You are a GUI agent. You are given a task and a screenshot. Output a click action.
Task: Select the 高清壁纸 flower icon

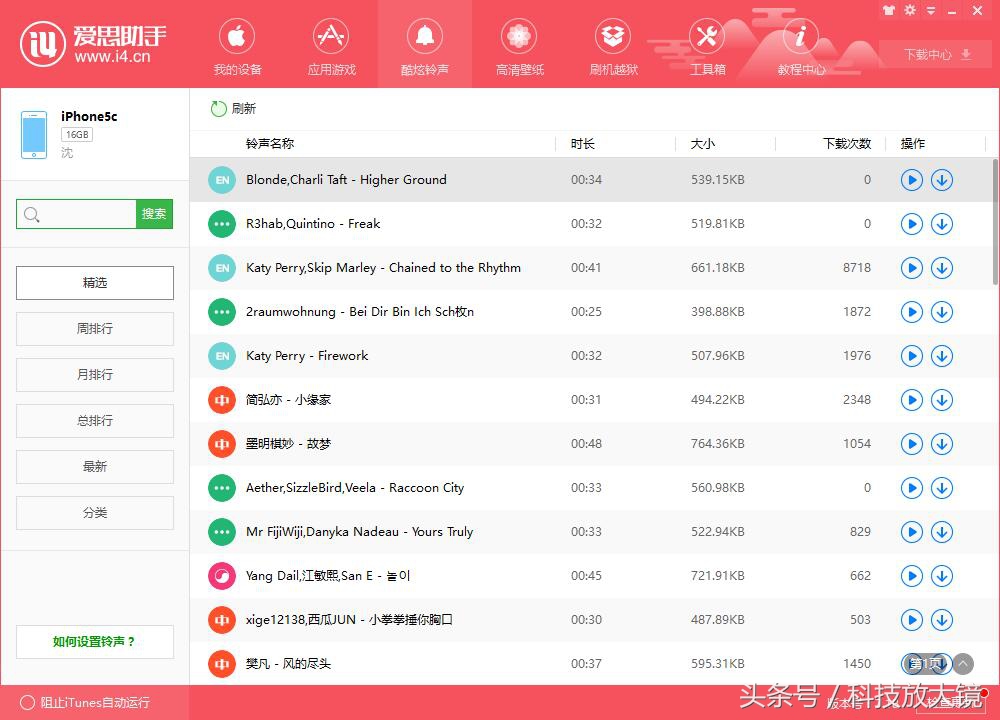(x=519, y=38)
